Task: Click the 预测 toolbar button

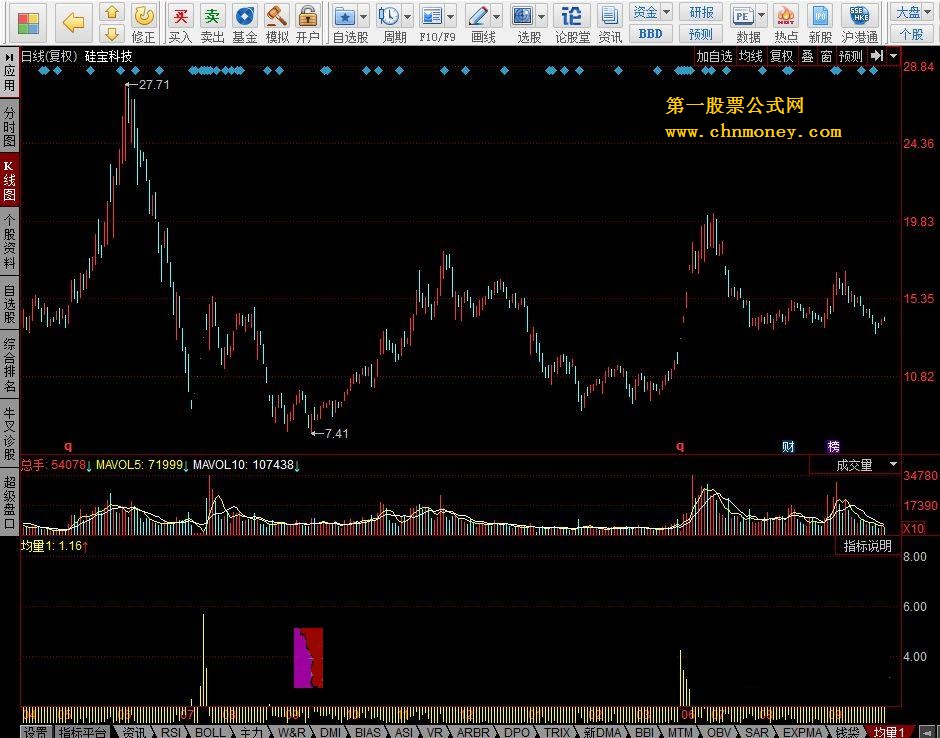Action: [x=701, y=34]
